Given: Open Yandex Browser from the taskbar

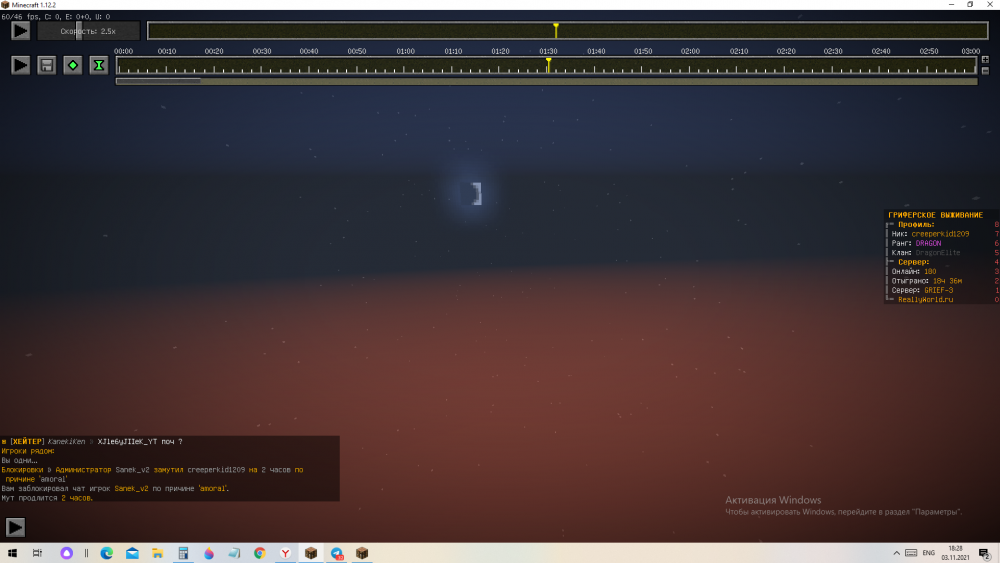Looking at the screenshot, I should [x=285, y=553].
